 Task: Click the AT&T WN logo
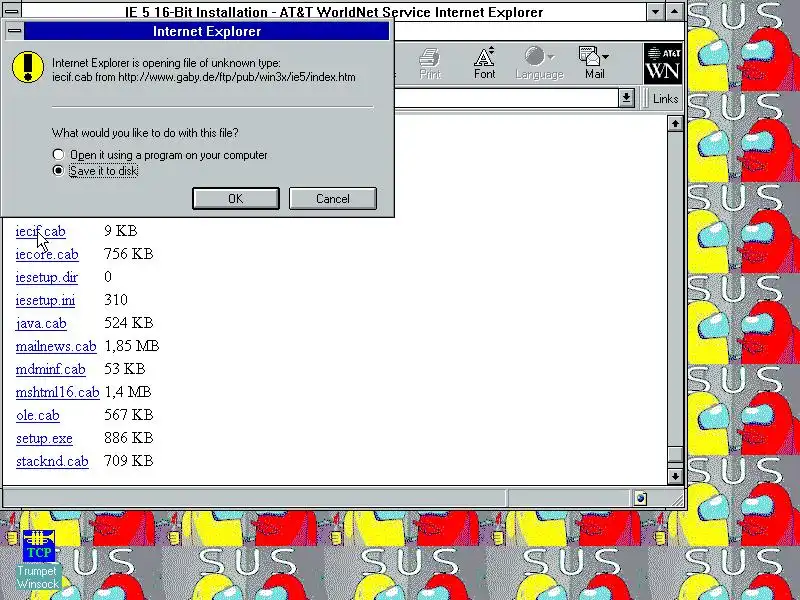click(663, 64)
